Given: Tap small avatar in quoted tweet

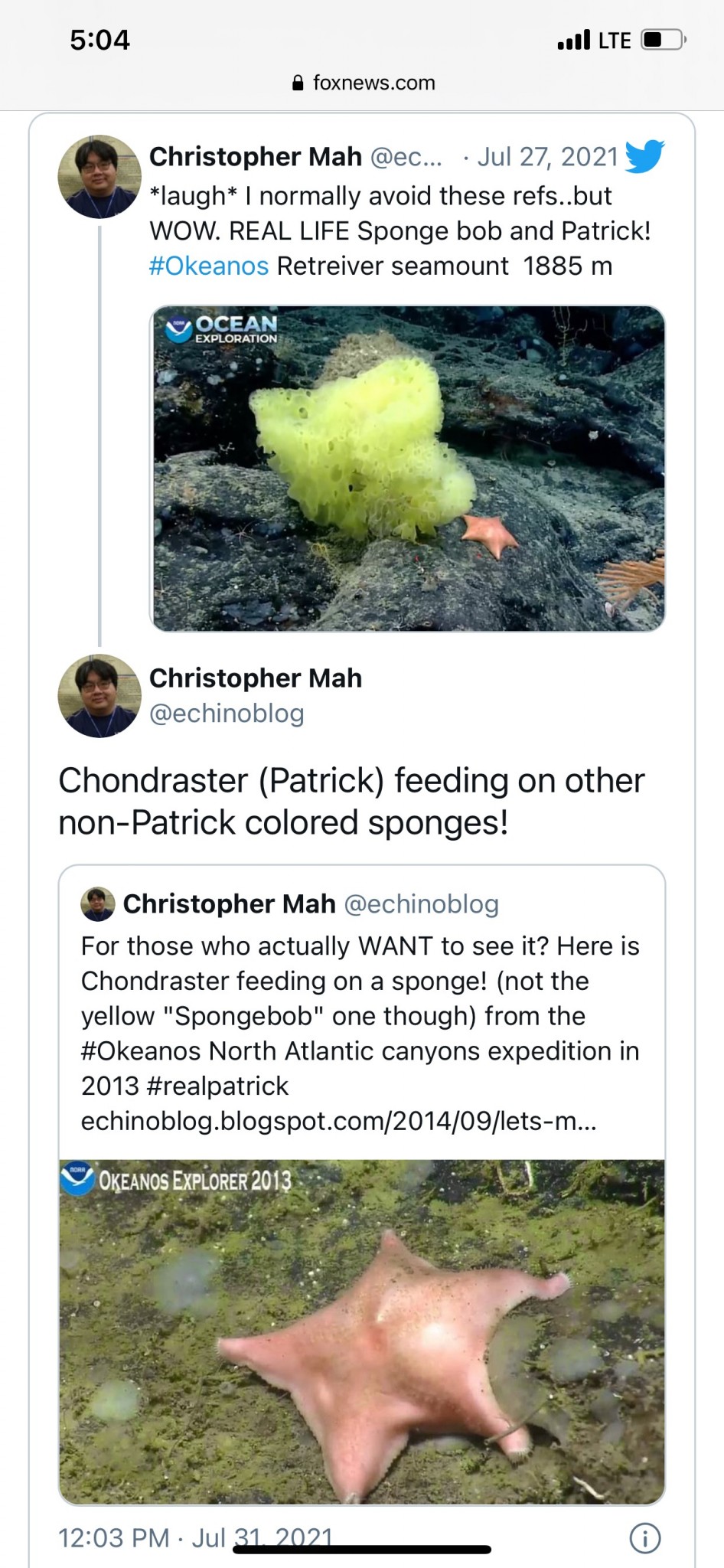Looking at the screenshot, I should [x=98, y=904].
